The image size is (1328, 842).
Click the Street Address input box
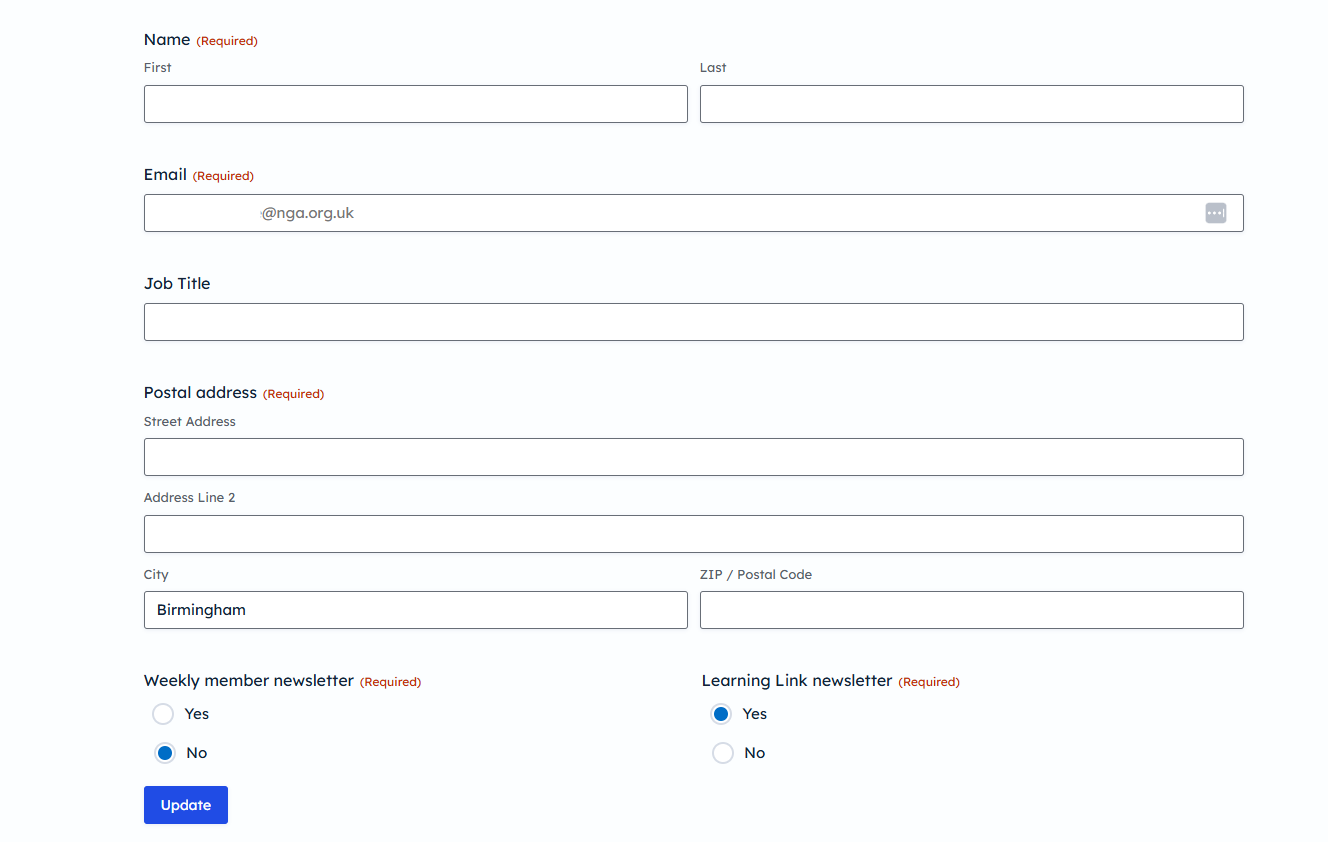(693, 457)
